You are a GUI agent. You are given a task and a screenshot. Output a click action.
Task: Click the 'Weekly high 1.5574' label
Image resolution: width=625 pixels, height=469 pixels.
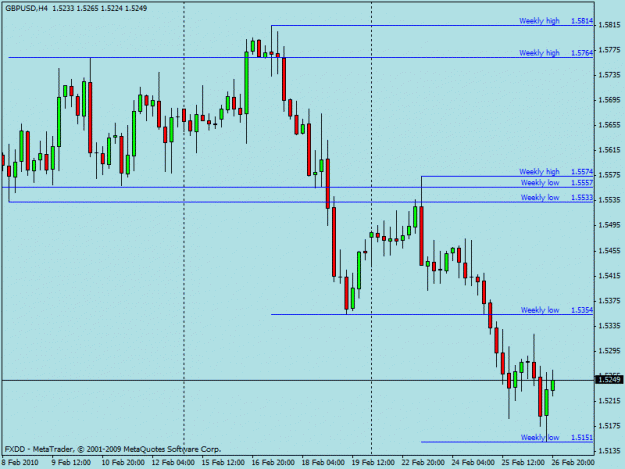tap(556, 172)
